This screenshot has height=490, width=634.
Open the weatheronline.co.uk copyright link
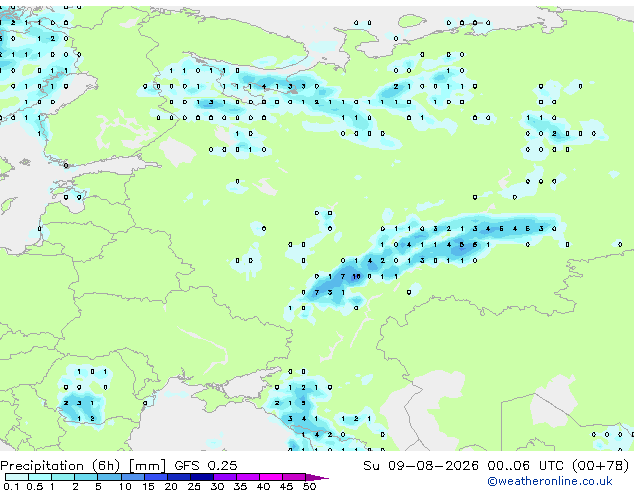click(550, 481)
